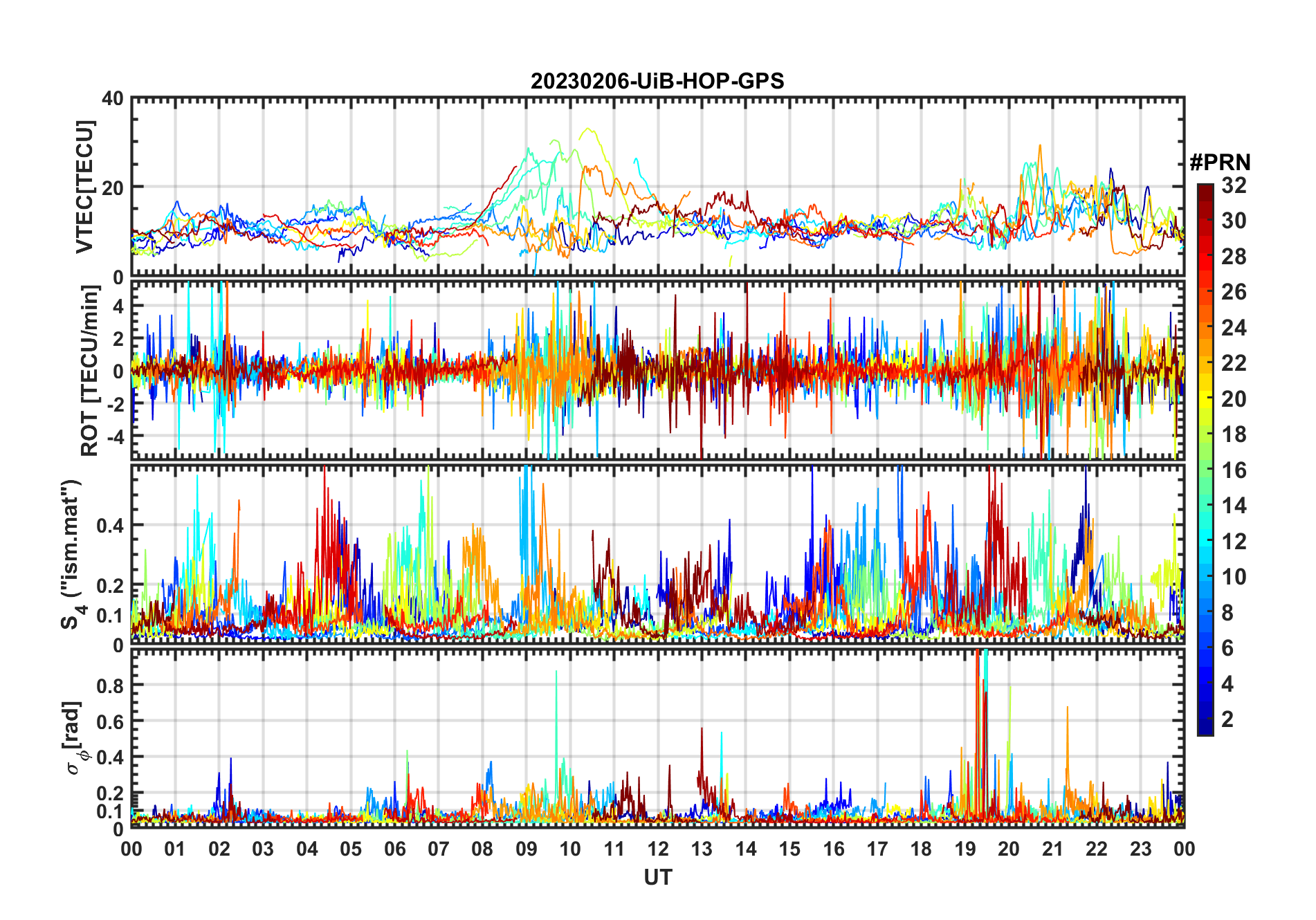
Task: Click the "0.8" tick on sigma-phi axis
Action: tap(110, 686)
